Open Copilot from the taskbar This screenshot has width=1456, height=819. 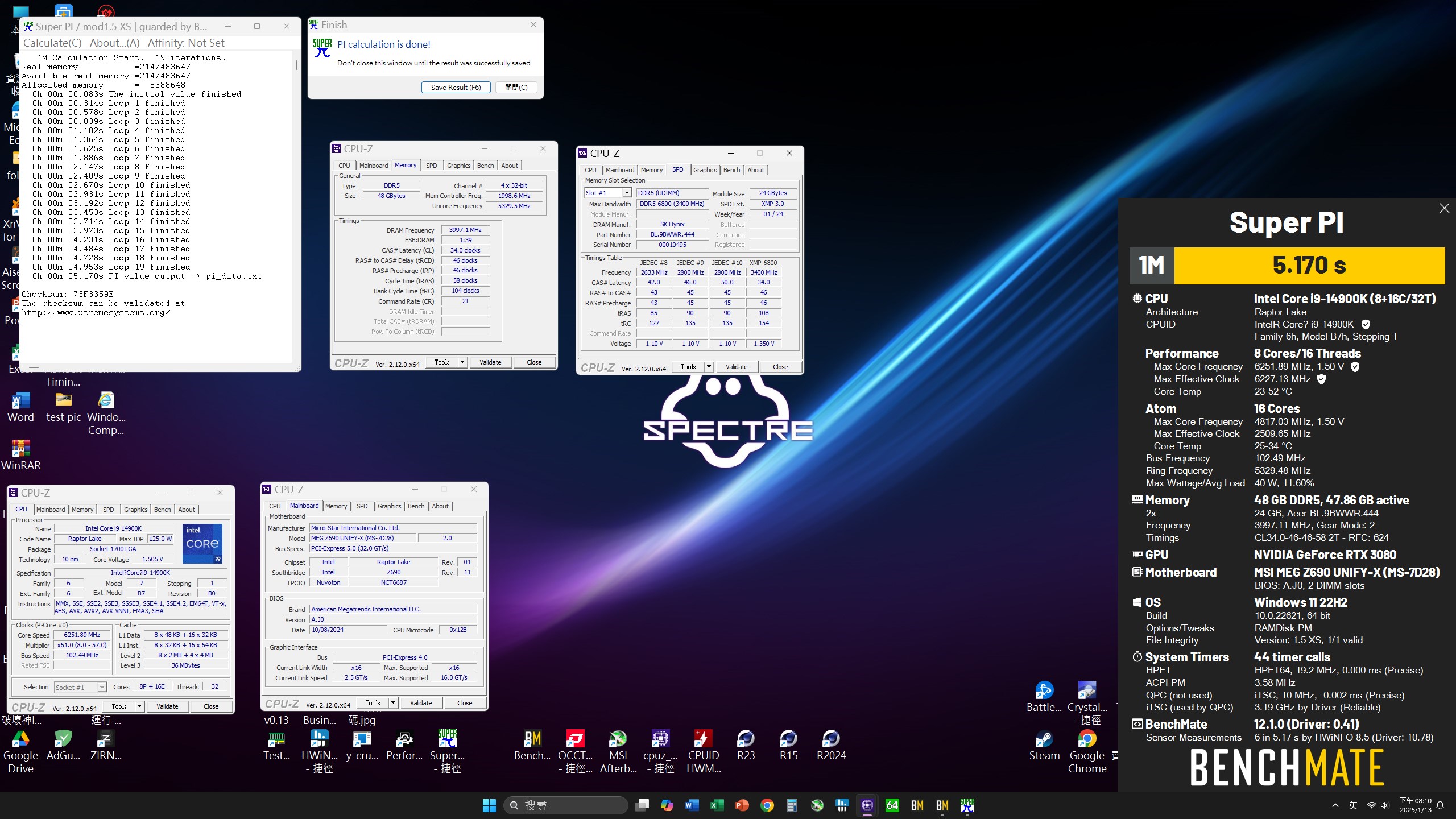667,805
